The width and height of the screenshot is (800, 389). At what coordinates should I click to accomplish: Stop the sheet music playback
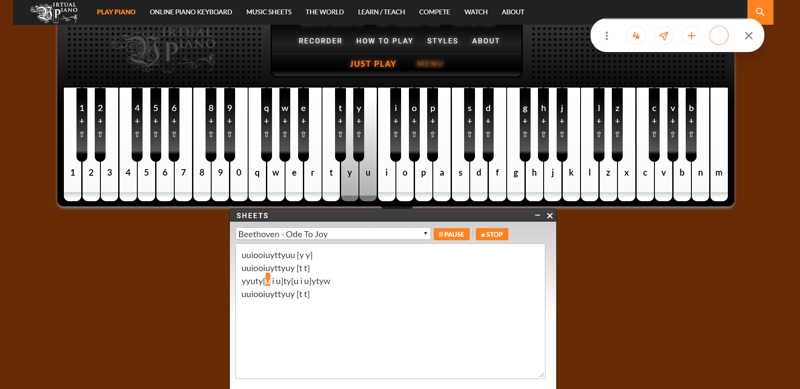click(x=492, y=234)
